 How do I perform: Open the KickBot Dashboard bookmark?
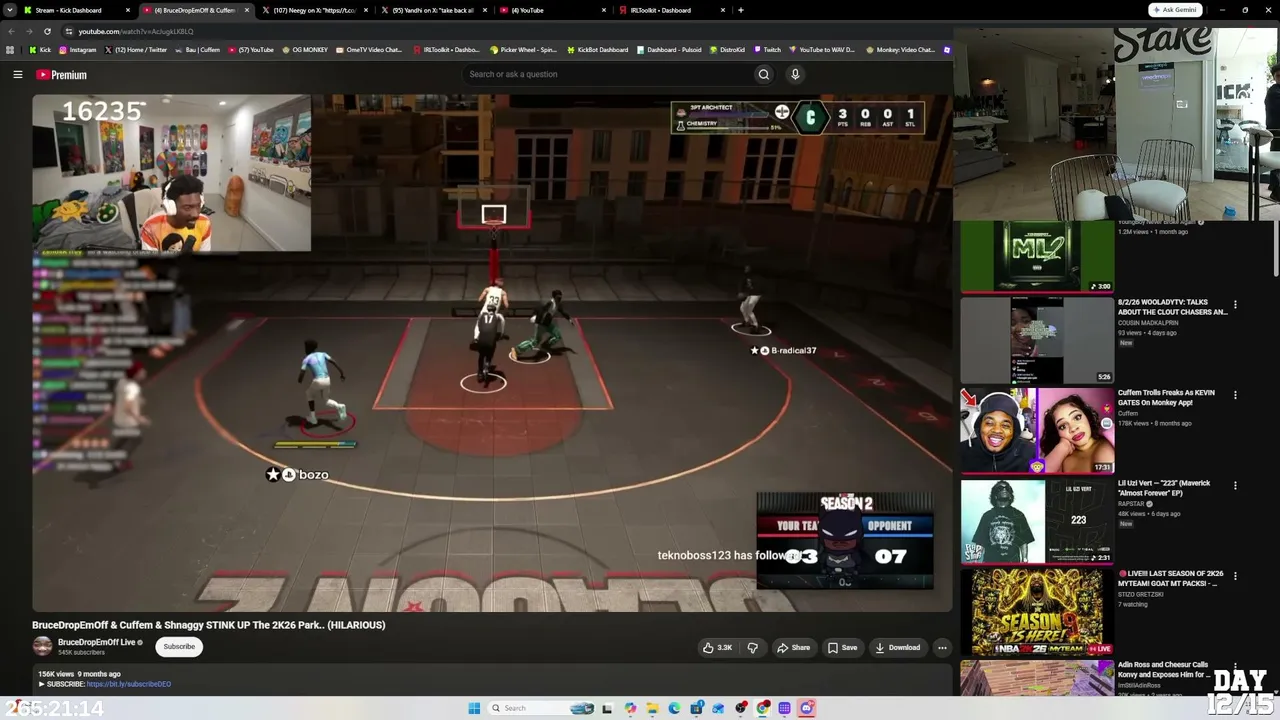coord(597,49)
